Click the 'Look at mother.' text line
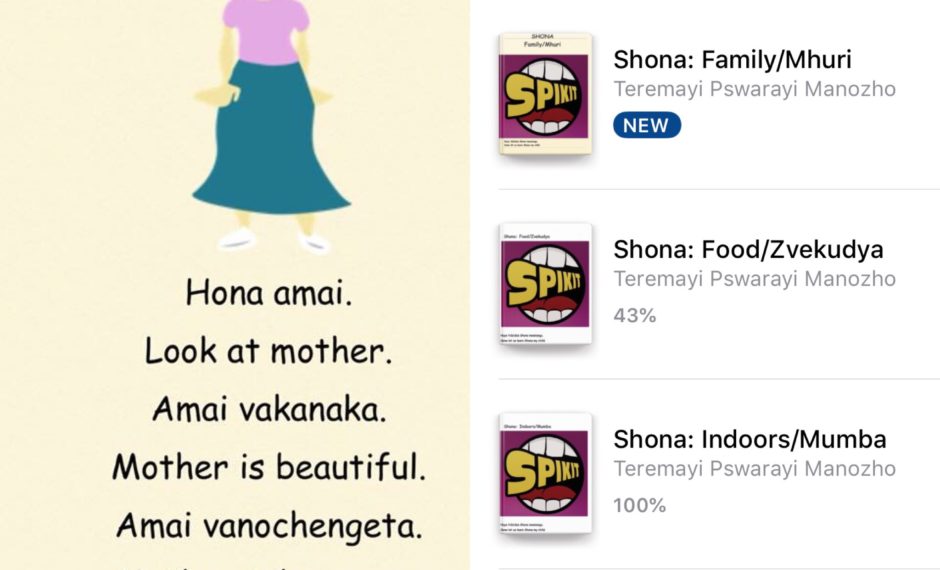The image size is (940, 570). click(266, 351)
